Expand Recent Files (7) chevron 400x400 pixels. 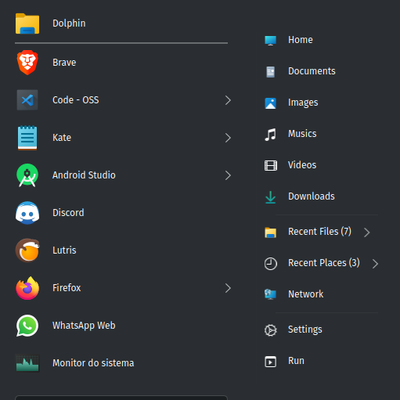point(367,232)
